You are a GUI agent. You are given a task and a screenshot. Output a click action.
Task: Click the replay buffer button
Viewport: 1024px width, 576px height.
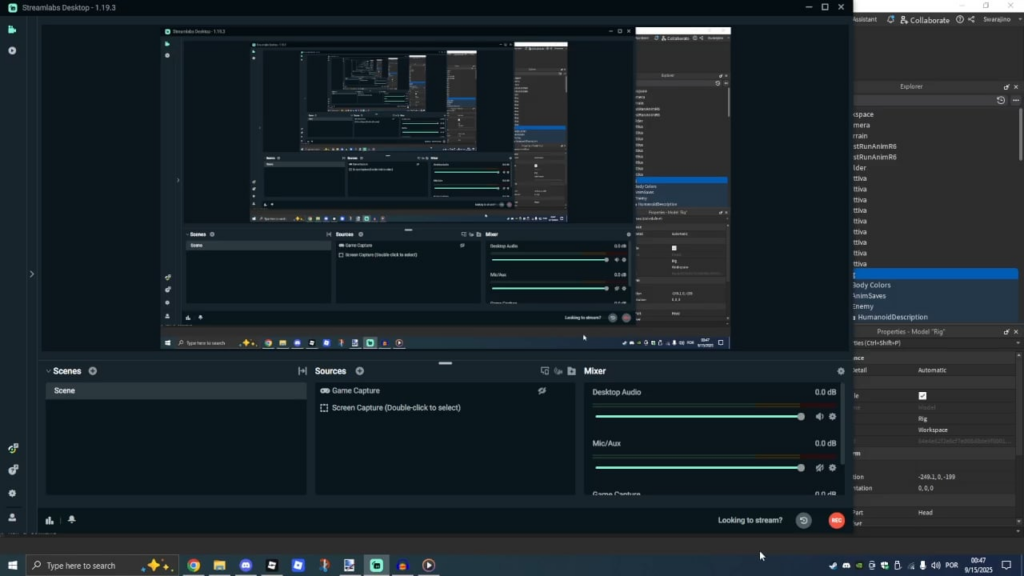[804, 520]
